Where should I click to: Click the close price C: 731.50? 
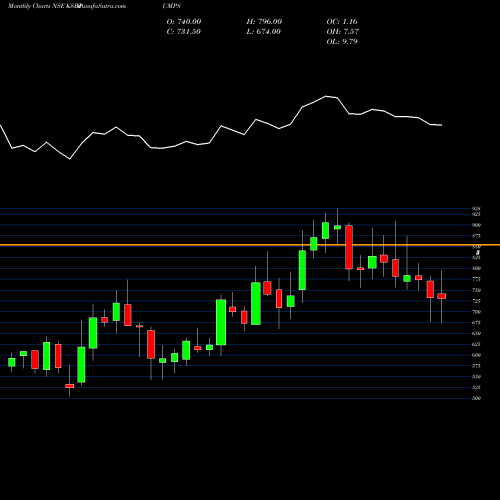pyautogui.click(x=184, y=32)
